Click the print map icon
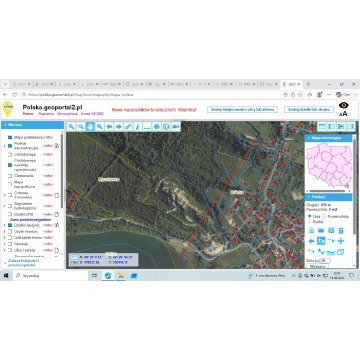 [157, 127]
